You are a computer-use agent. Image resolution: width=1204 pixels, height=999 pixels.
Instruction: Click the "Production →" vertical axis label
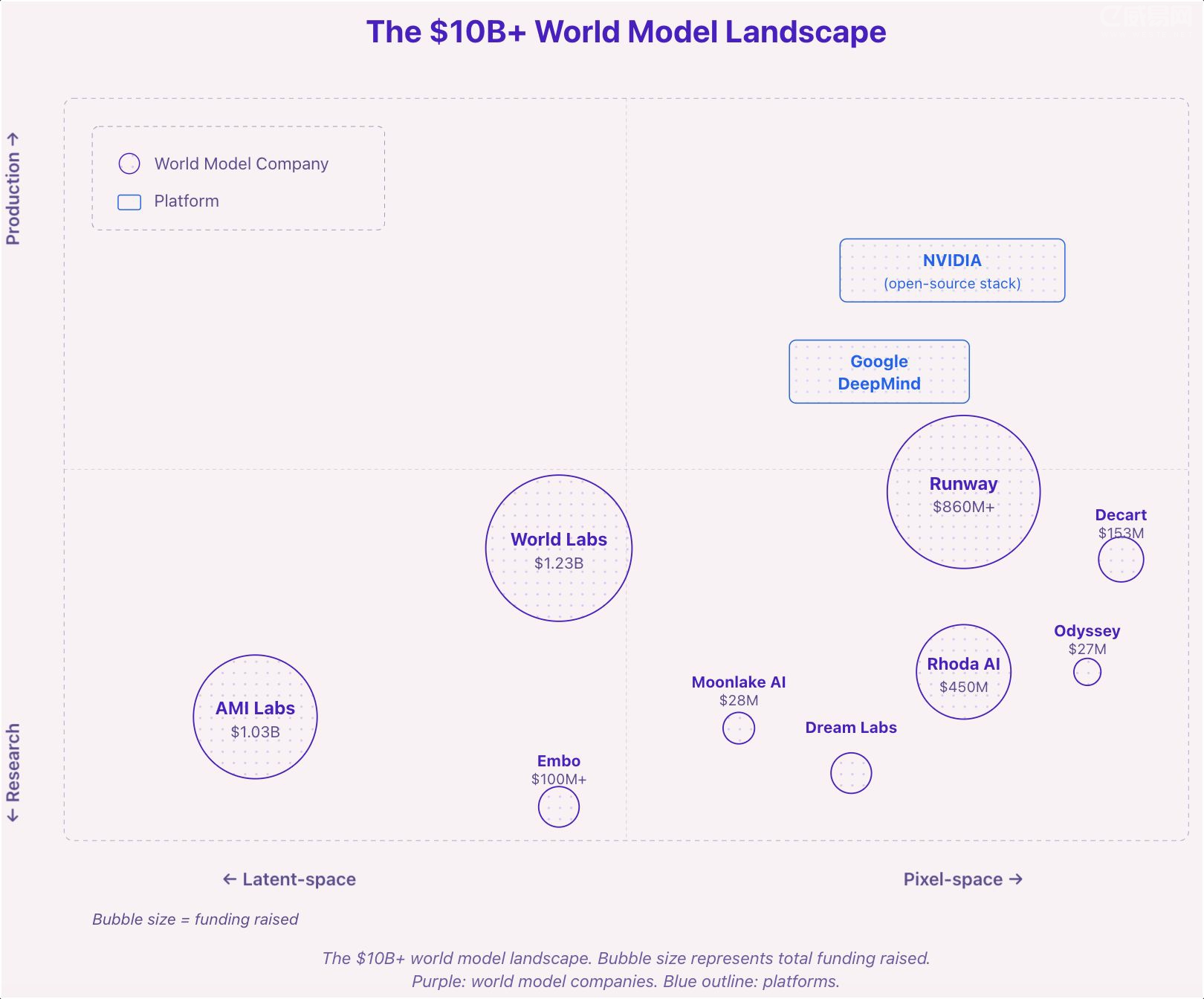pos(13,189)
